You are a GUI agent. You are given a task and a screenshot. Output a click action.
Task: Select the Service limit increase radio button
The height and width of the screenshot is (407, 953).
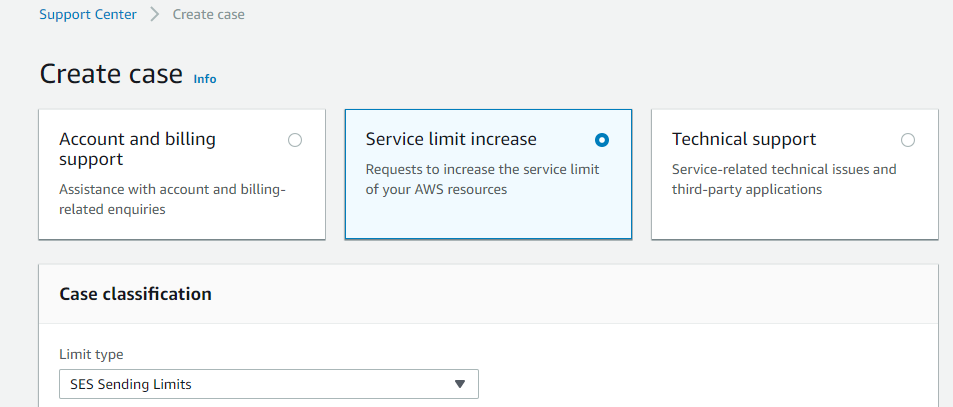click(x=602, y=140)
